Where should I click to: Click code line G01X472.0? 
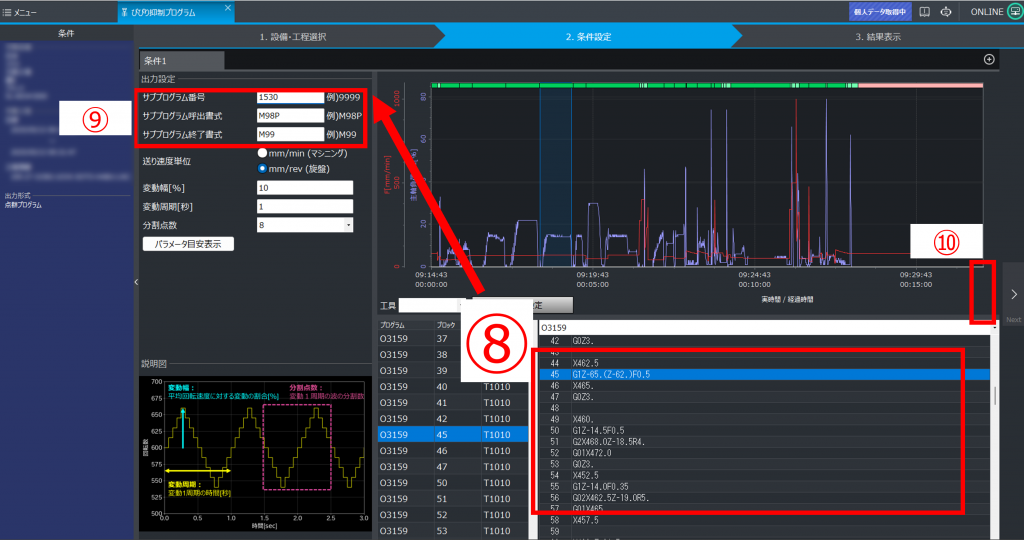tap(764, 453)
